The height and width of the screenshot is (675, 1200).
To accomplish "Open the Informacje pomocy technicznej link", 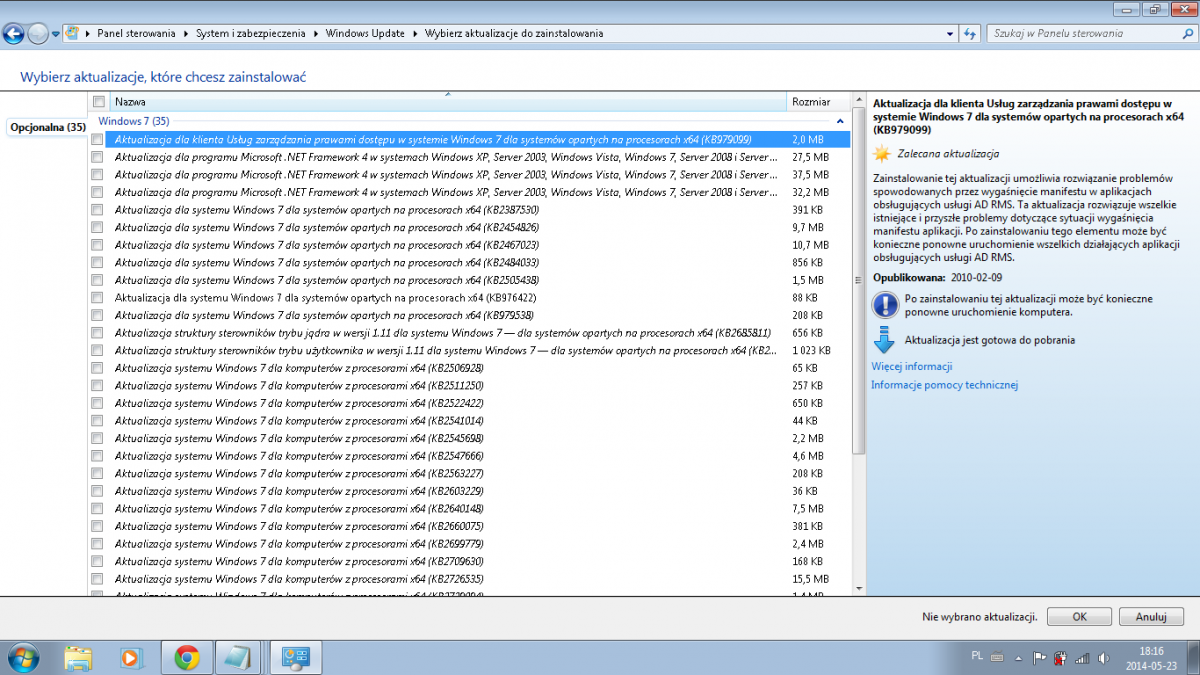I will [x=944, y=385].
